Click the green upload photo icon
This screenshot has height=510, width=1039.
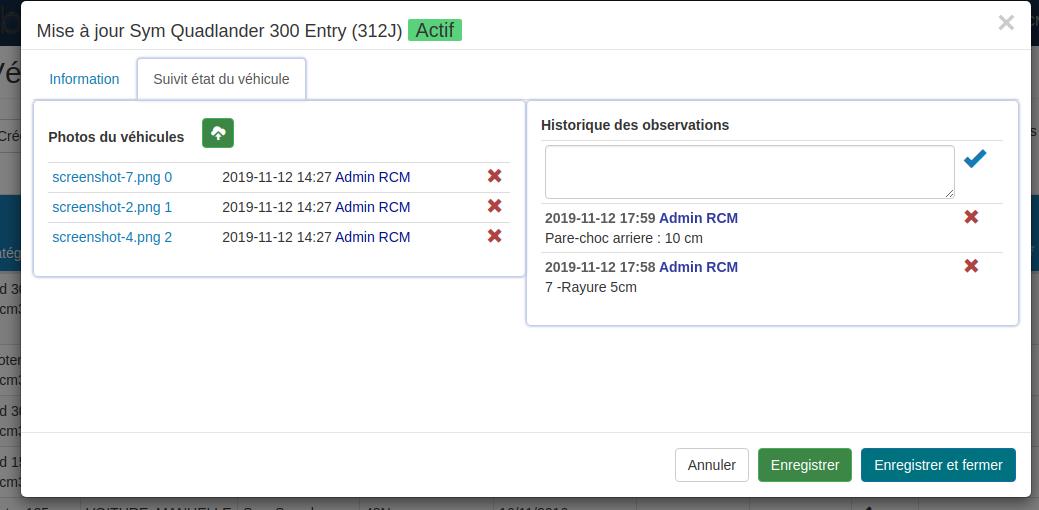click(218, 133)
